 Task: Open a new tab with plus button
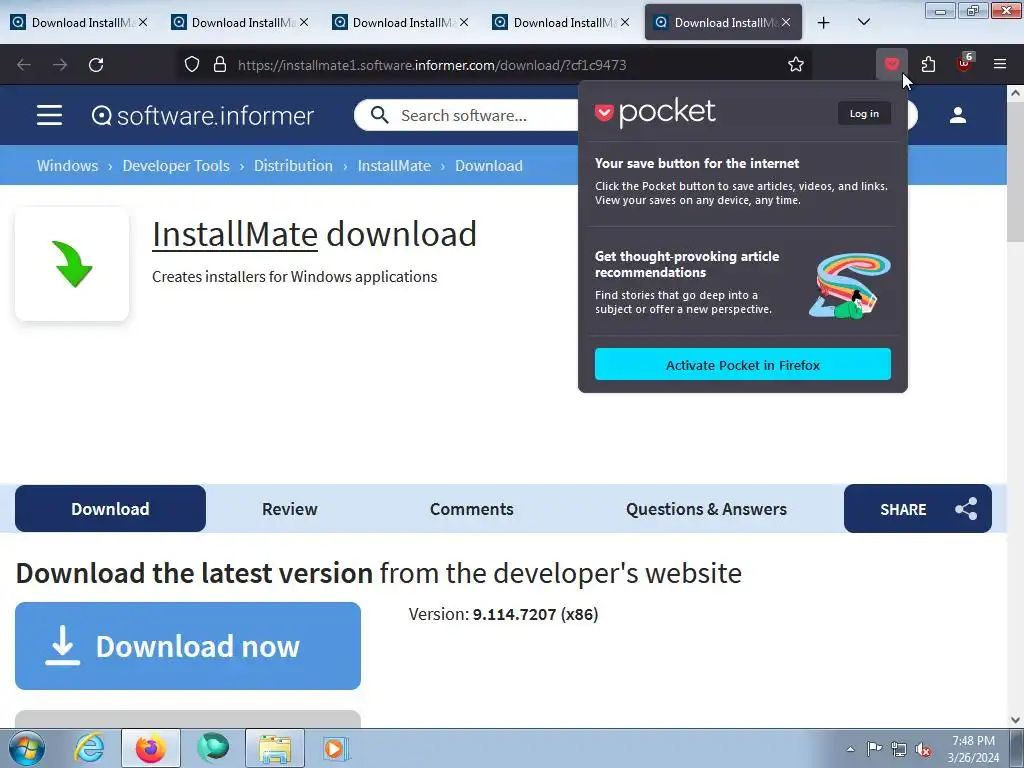(x=824, y=22)
